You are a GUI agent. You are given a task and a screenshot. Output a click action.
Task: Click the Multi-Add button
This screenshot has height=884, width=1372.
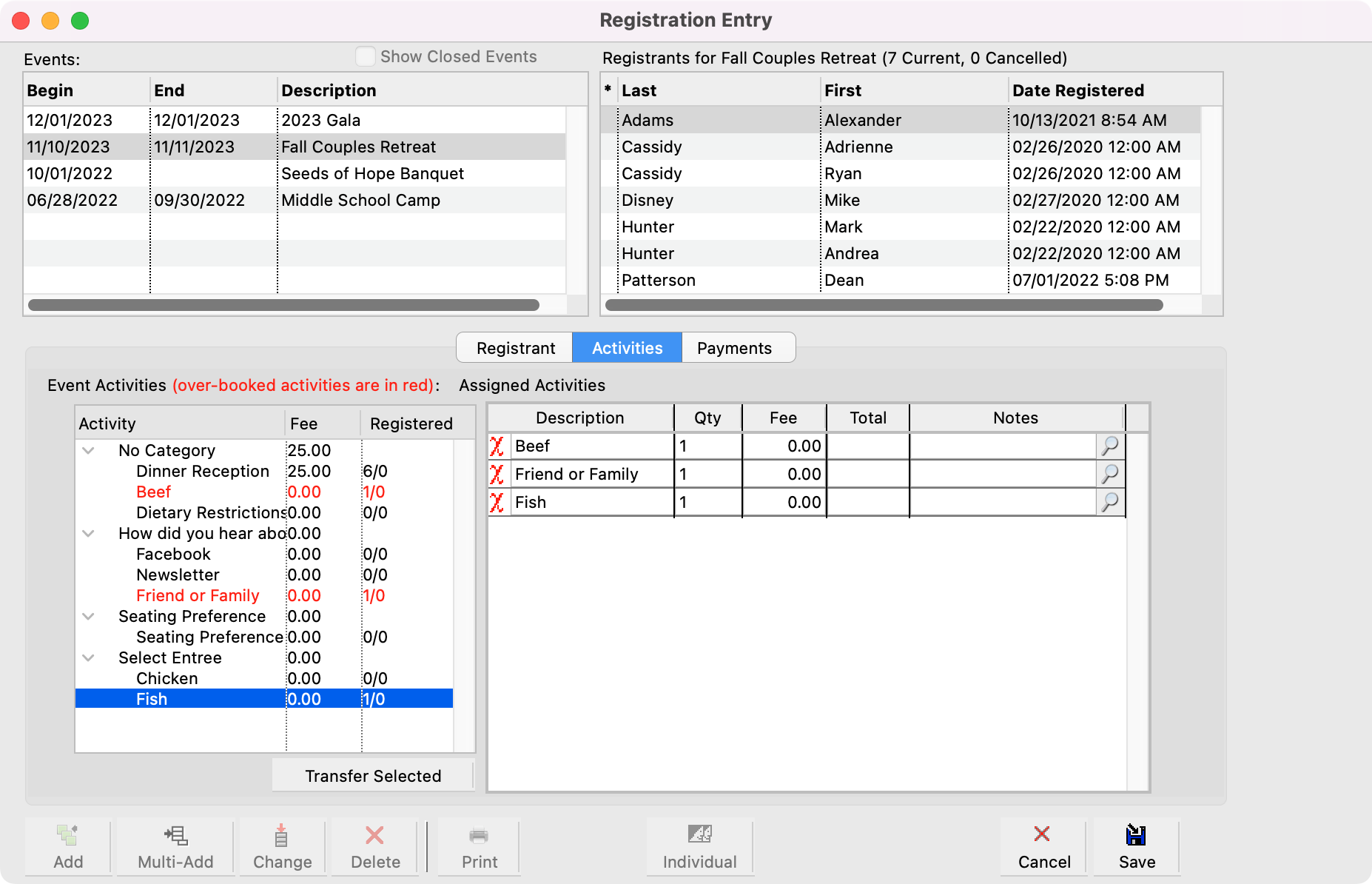click(x=175, y=847)
